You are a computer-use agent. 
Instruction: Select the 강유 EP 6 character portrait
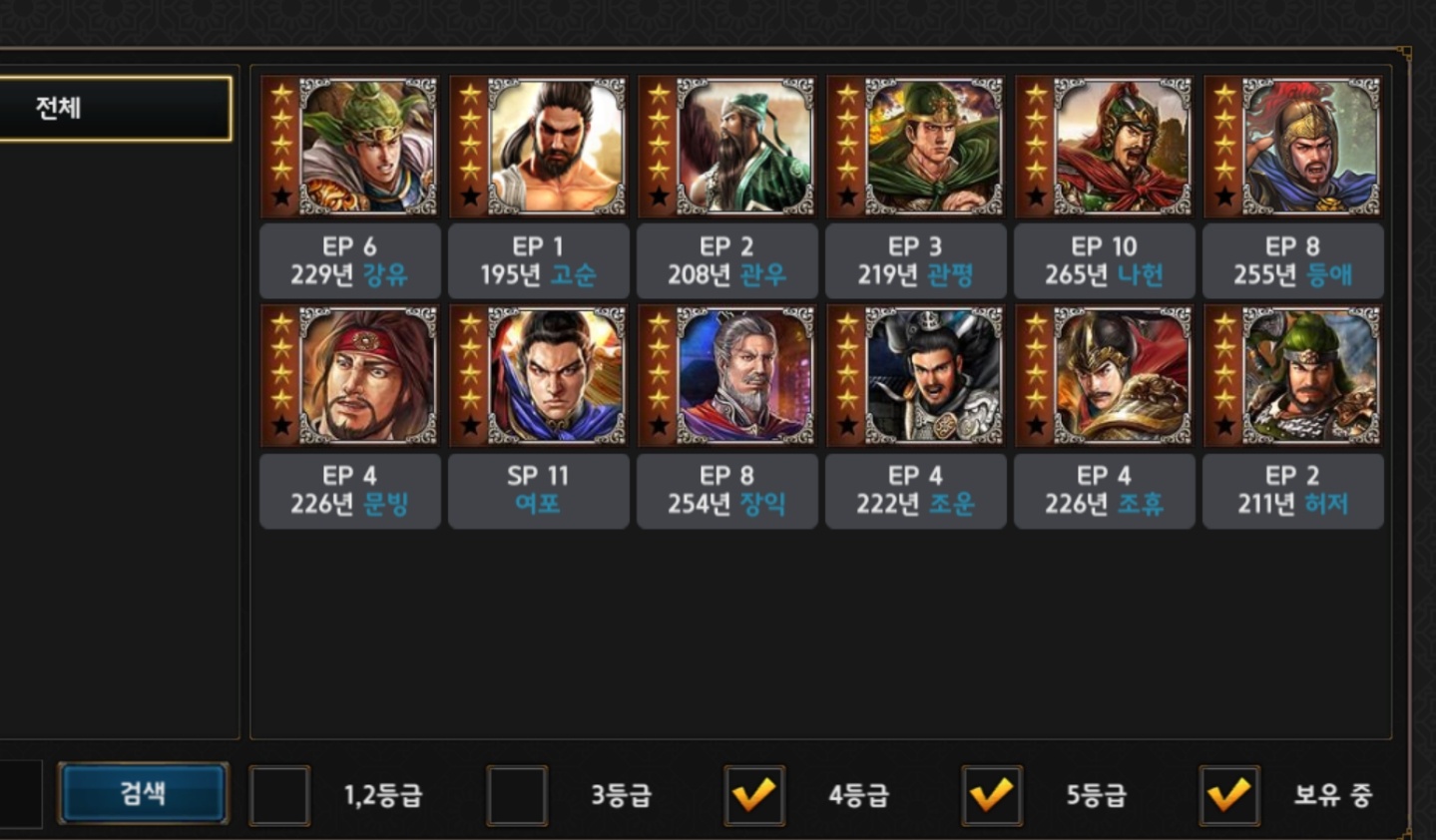coord(349,147)
